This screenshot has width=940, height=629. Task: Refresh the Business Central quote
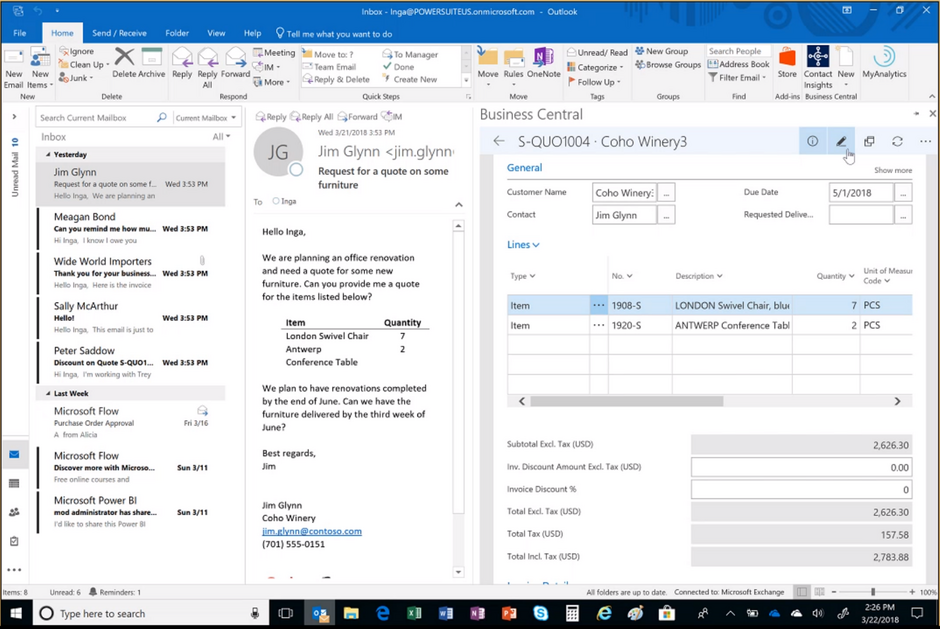(x=897, y=142)
